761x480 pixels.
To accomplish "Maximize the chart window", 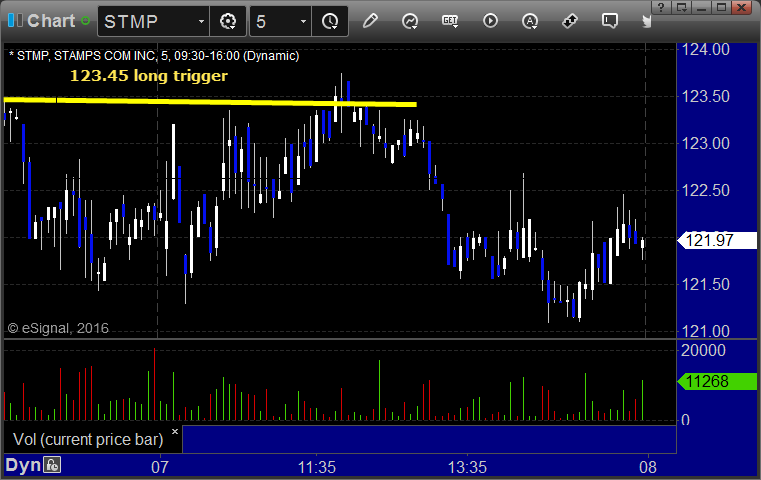I will (x=722, y=7).
